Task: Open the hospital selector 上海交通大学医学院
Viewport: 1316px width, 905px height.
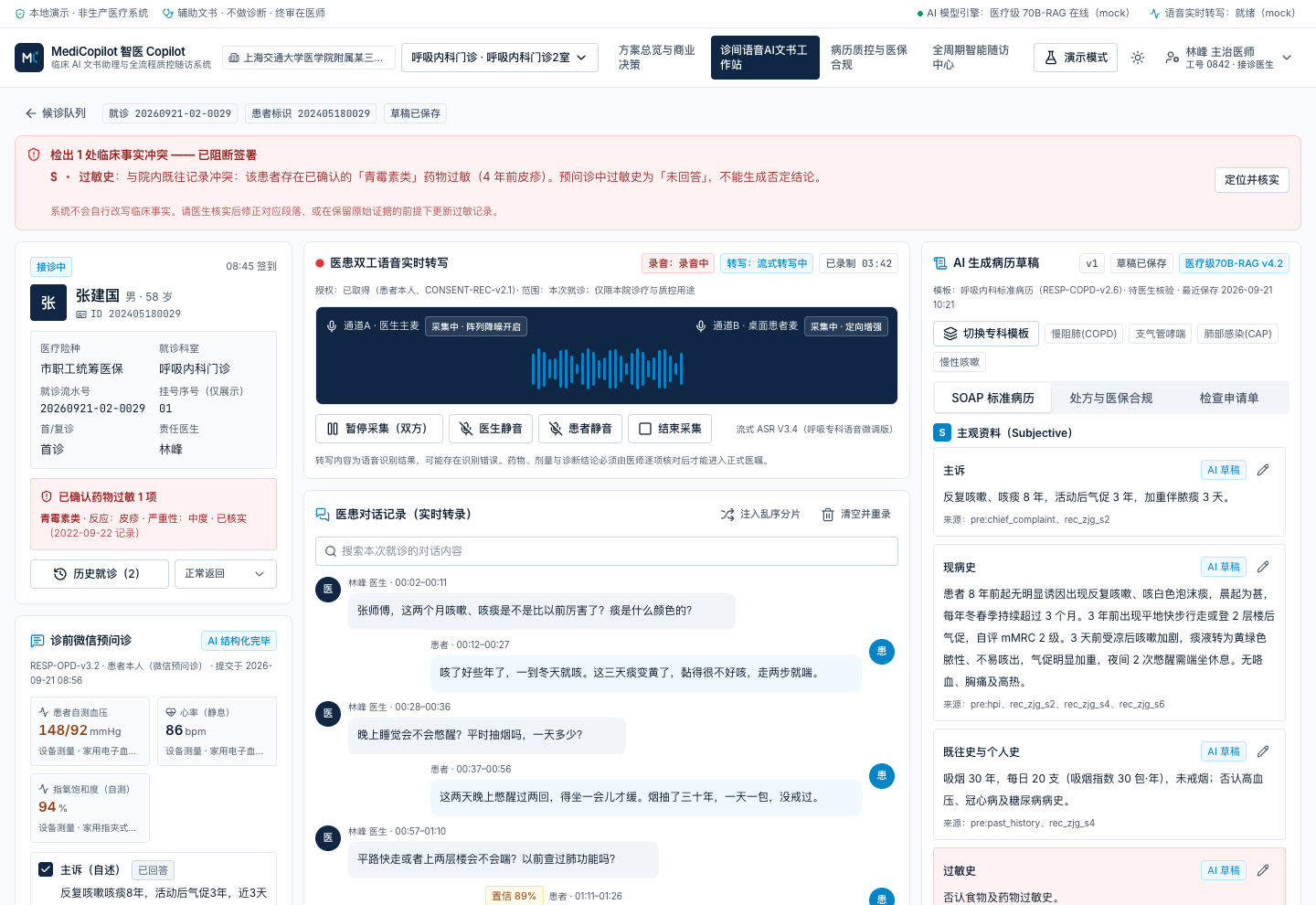Action: point(309,58)
